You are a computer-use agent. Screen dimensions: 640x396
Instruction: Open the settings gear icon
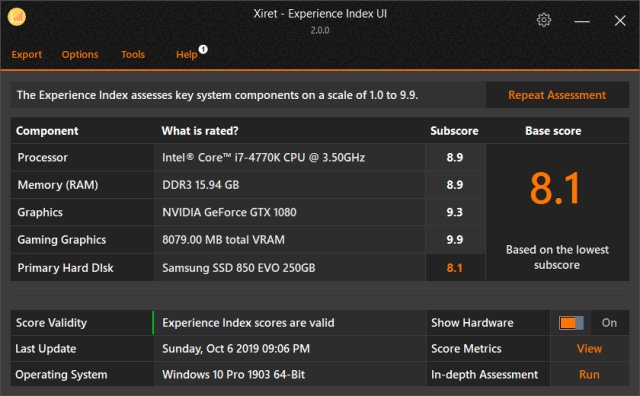pyautogui.click(x=544, y=20)
